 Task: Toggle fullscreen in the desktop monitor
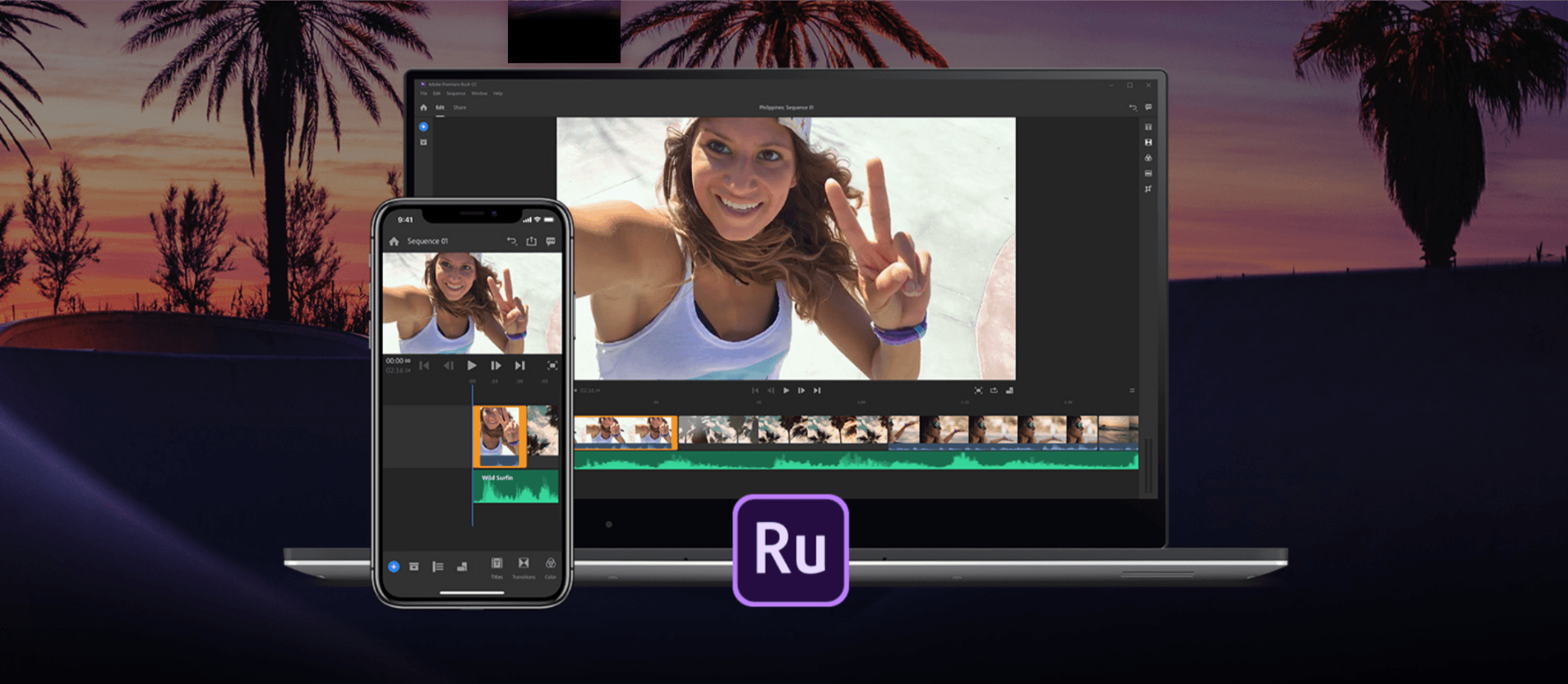(978, 390)
